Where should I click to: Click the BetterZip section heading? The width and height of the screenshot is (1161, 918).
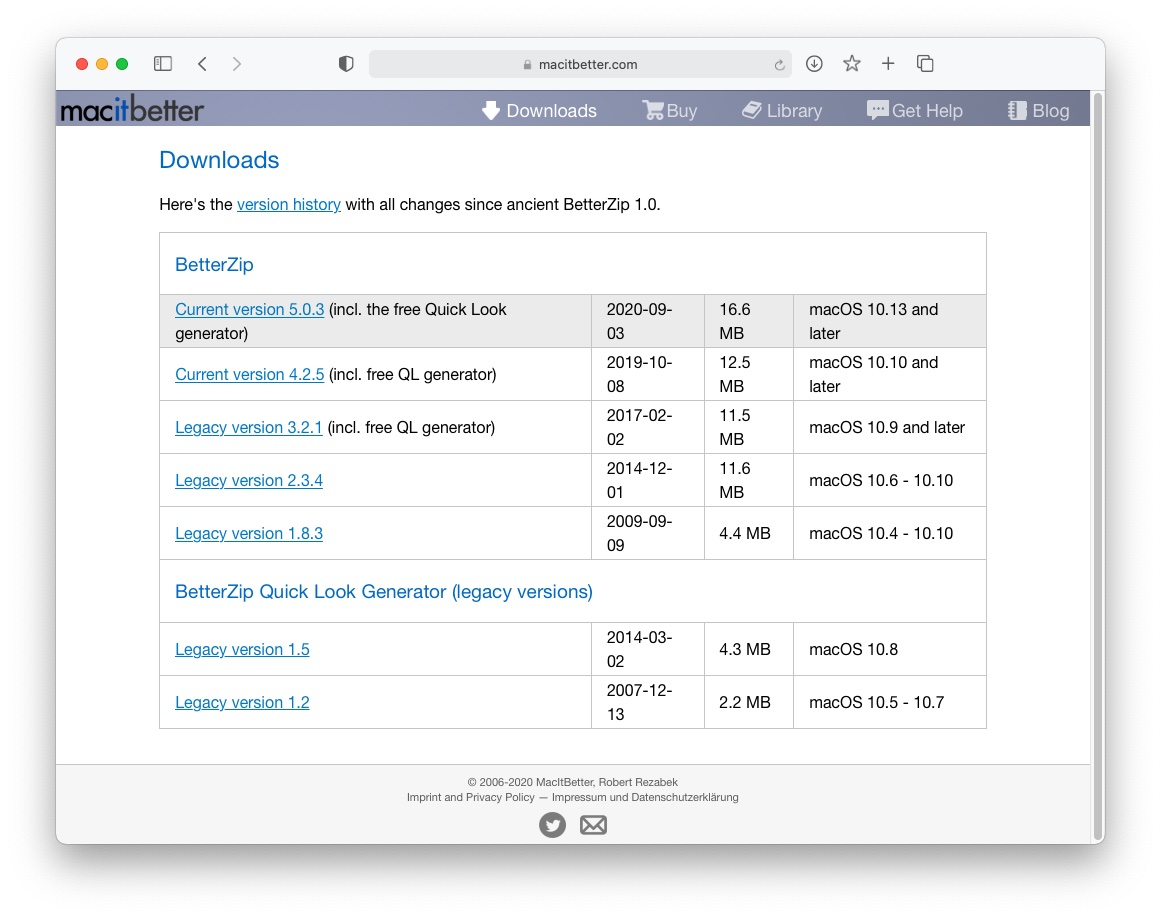214,264
